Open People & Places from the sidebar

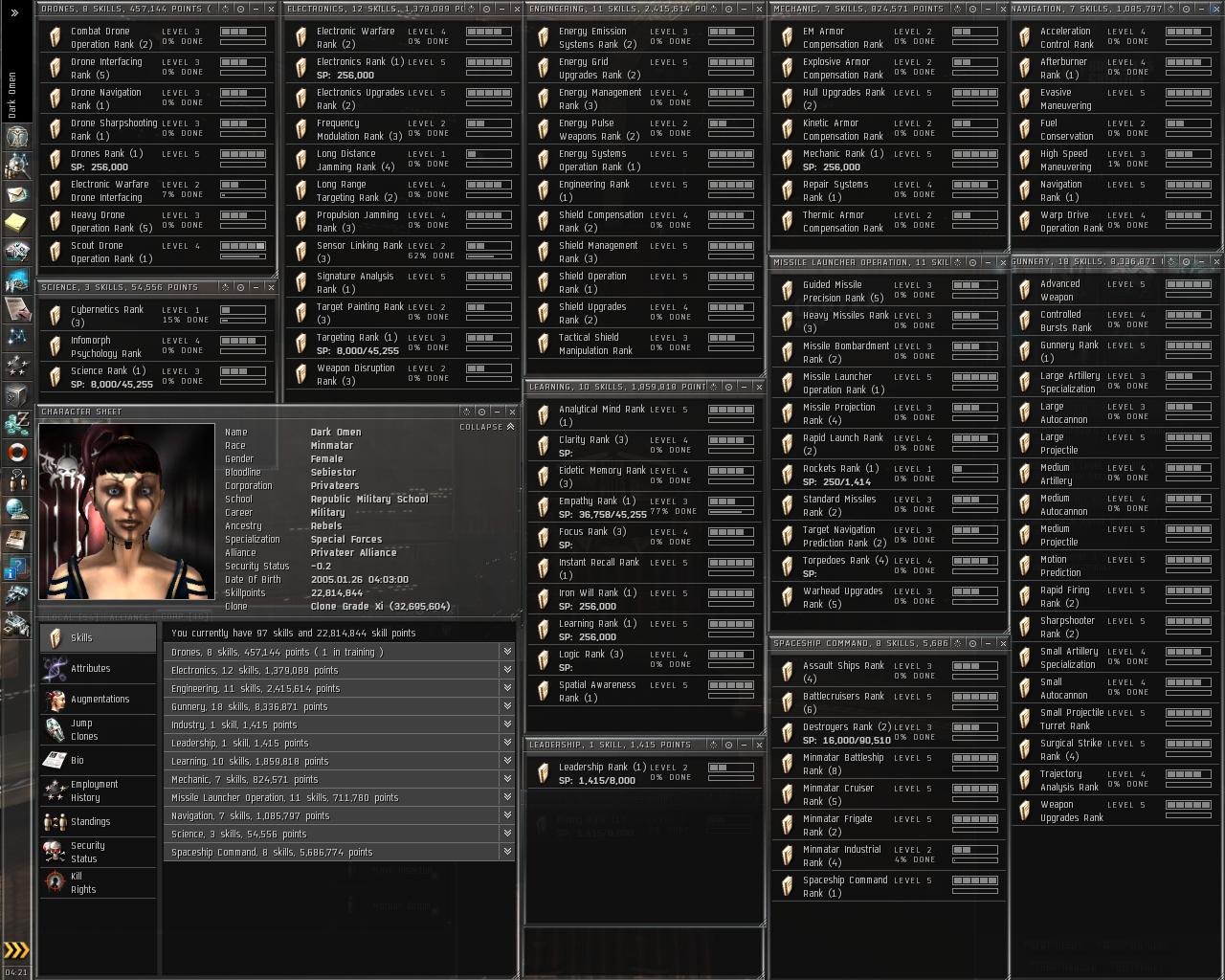pyautogui.click(x=16, y=166)
